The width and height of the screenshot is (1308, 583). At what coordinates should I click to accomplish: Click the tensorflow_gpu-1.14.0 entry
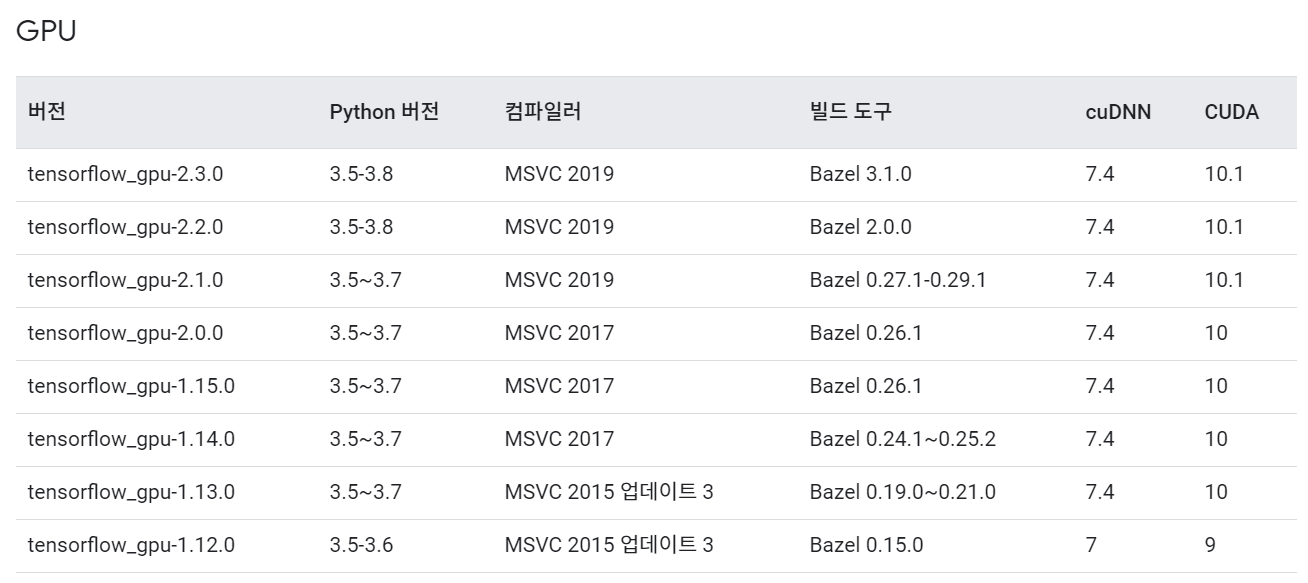point(131,440)
